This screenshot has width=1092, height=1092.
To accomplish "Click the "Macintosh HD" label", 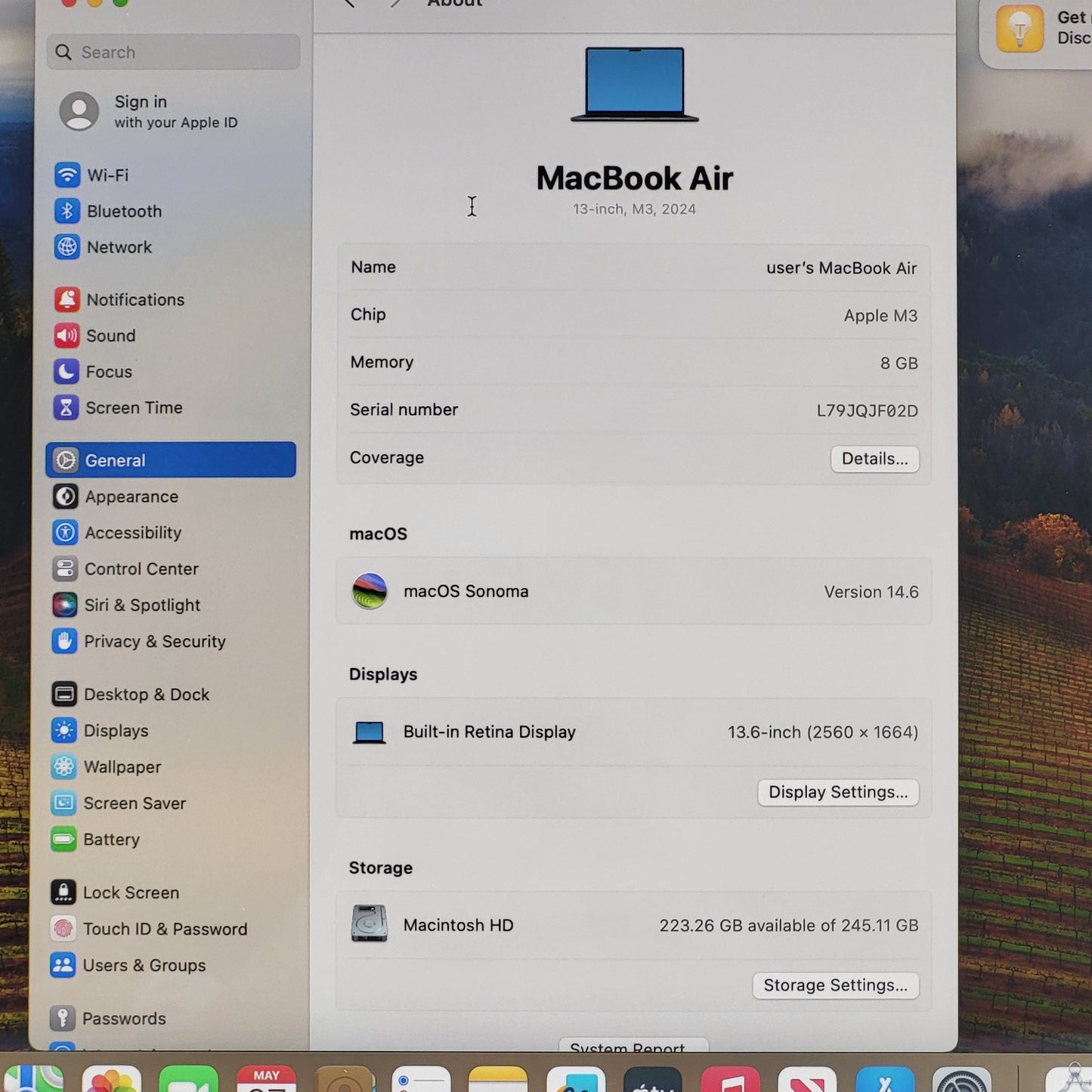I will (459, 926).
